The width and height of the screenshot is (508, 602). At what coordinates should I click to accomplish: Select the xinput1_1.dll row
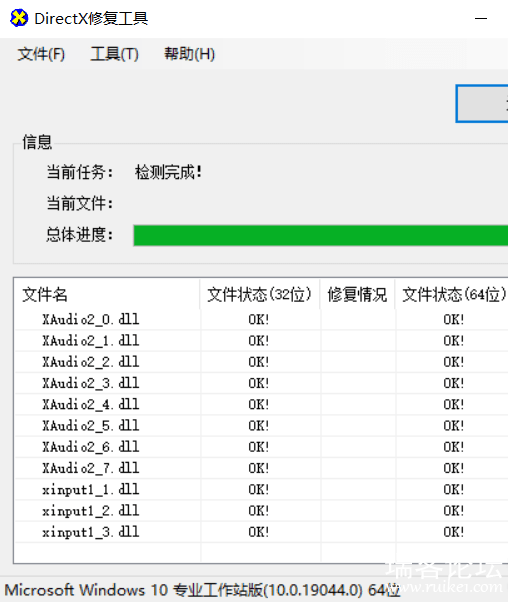(261, 489)
